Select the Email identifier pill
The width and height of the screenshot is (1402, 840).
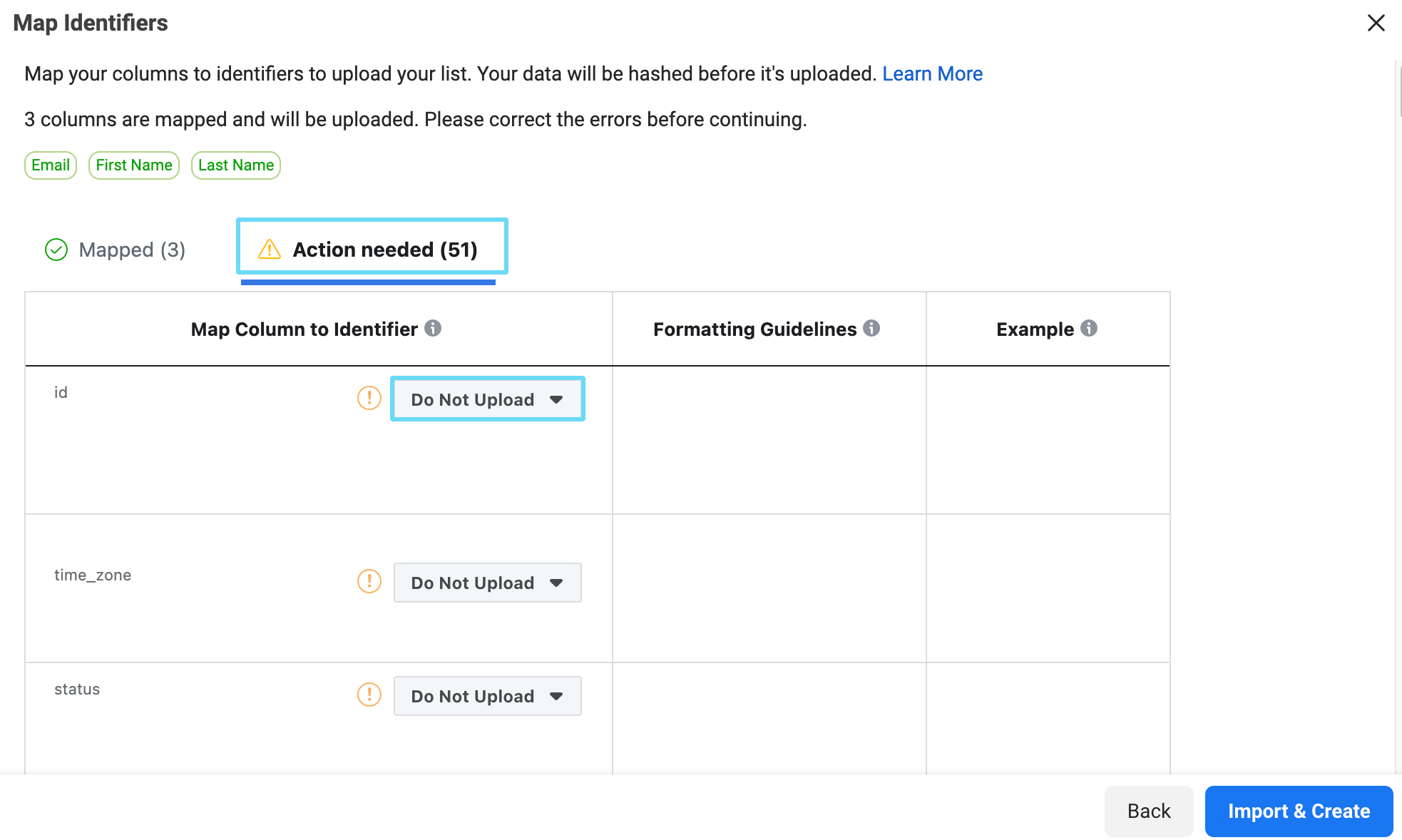[50, 165]
